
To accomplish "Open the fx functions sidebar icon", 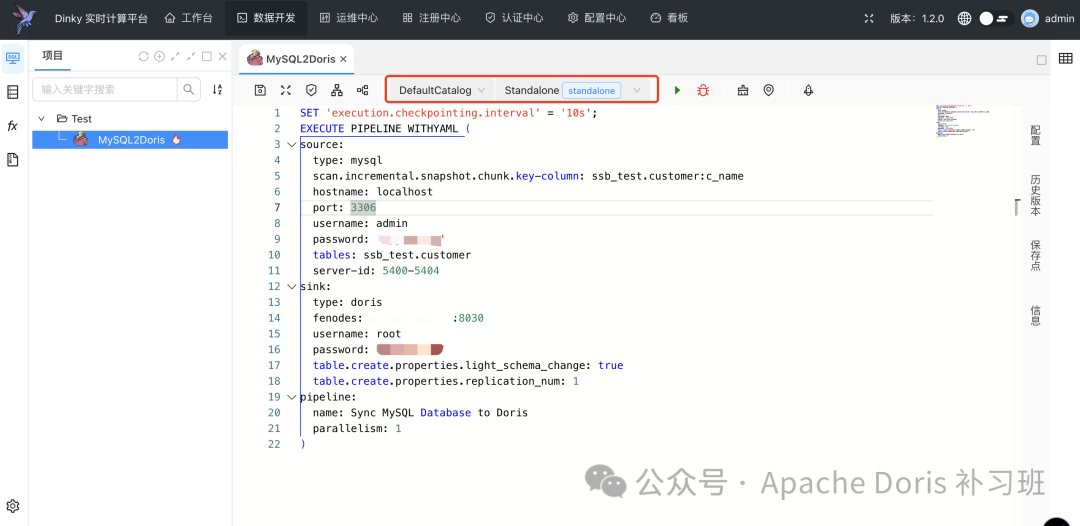I will 12,125.
